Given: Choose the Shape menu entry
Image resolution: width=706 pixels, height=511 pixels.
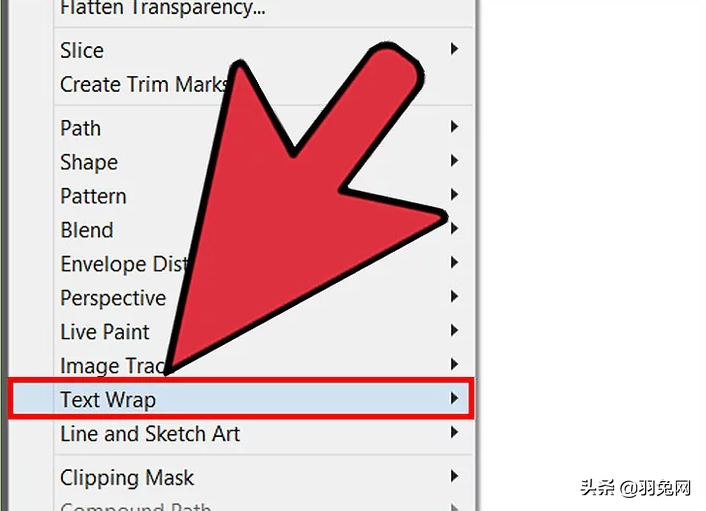Looking at the screenshot, I should click(x=263, y=162).
